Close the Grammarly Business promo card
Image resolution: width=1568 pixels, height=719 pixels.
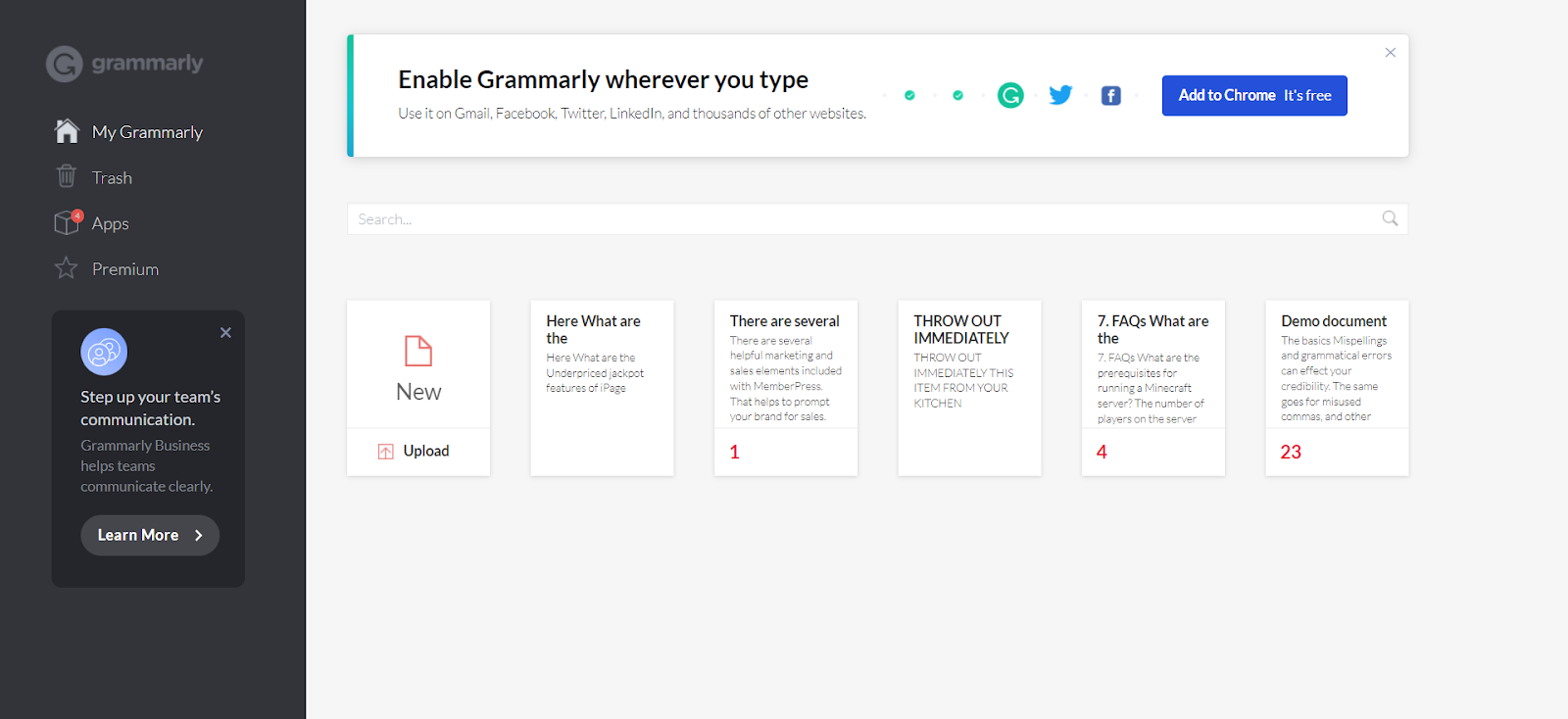pos(225,333)
